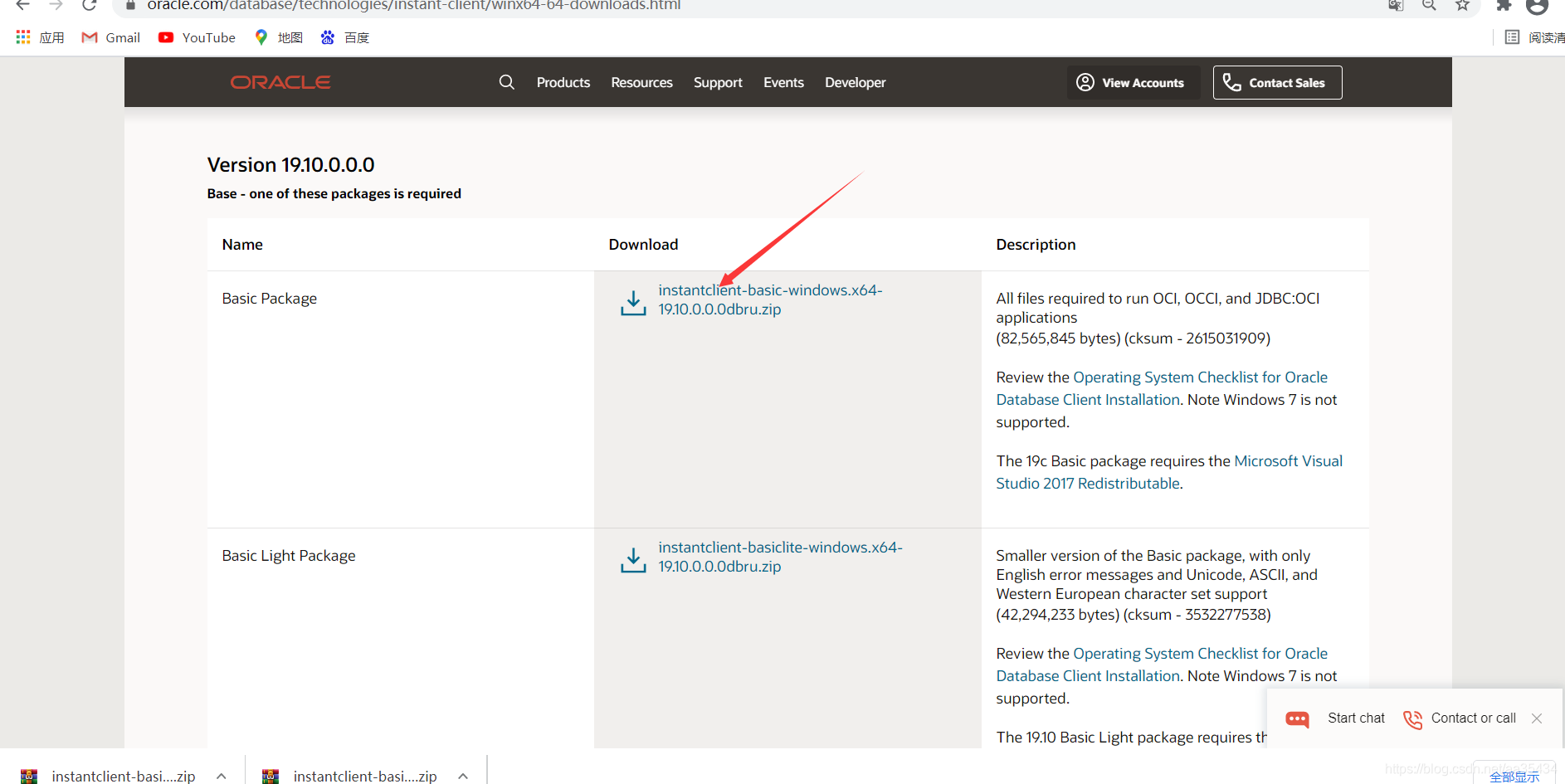This screenshot has width=1565, height=784.
Task: Open second downloaded instantclient zip file
Action: click(364, 776)
